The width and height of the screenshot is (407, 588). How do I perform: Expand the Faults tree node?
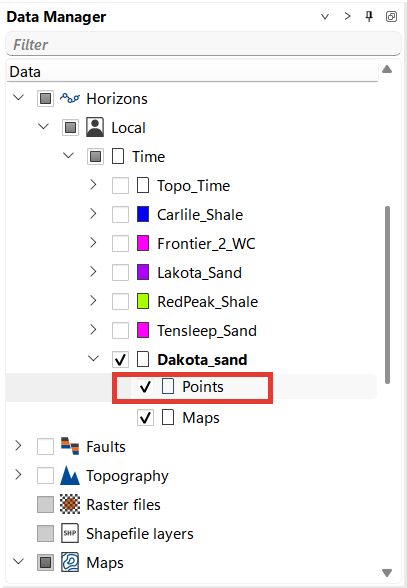18,446
